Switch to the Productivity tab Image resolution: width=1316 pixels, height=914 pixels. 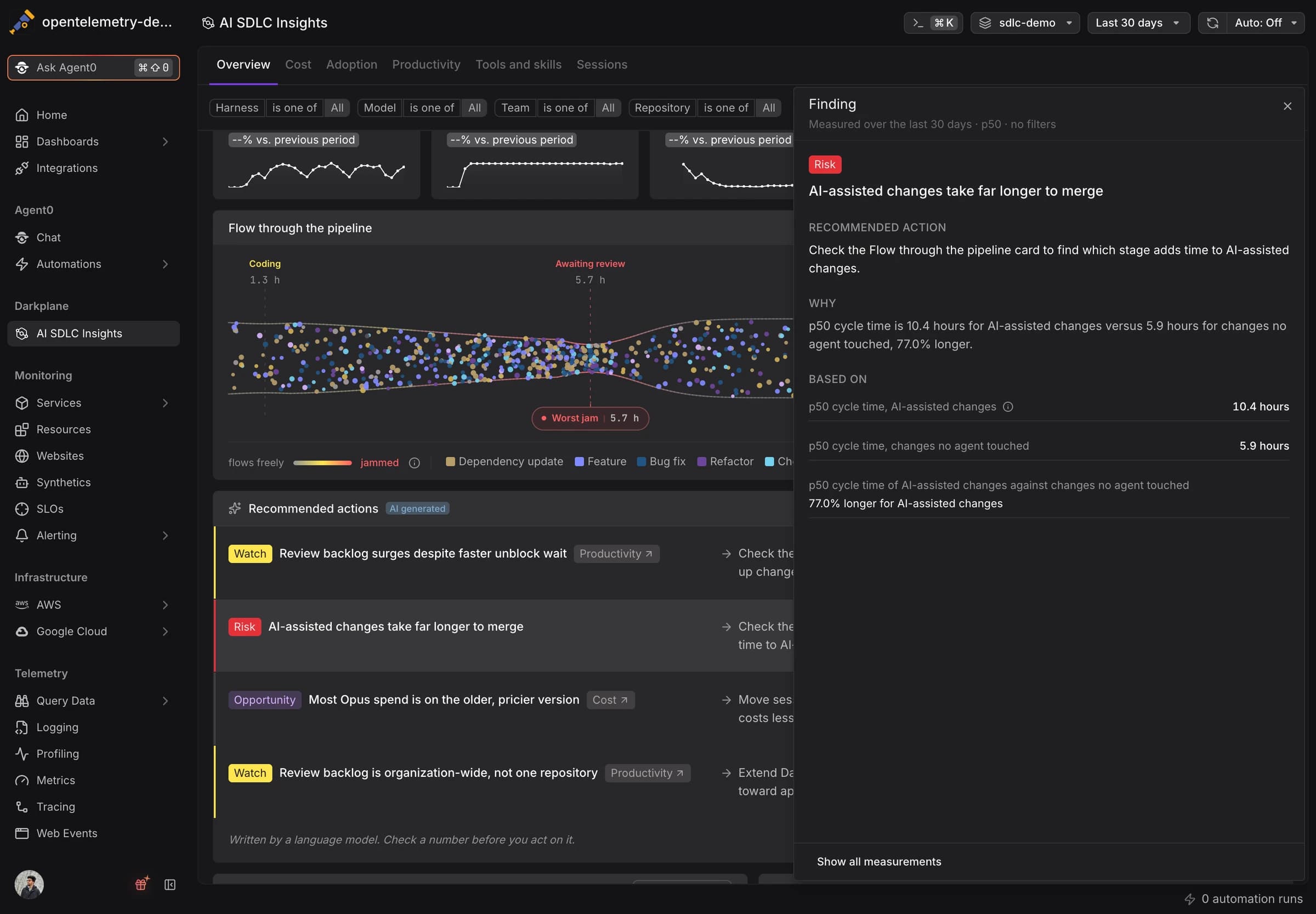click(x=426, y=65)
